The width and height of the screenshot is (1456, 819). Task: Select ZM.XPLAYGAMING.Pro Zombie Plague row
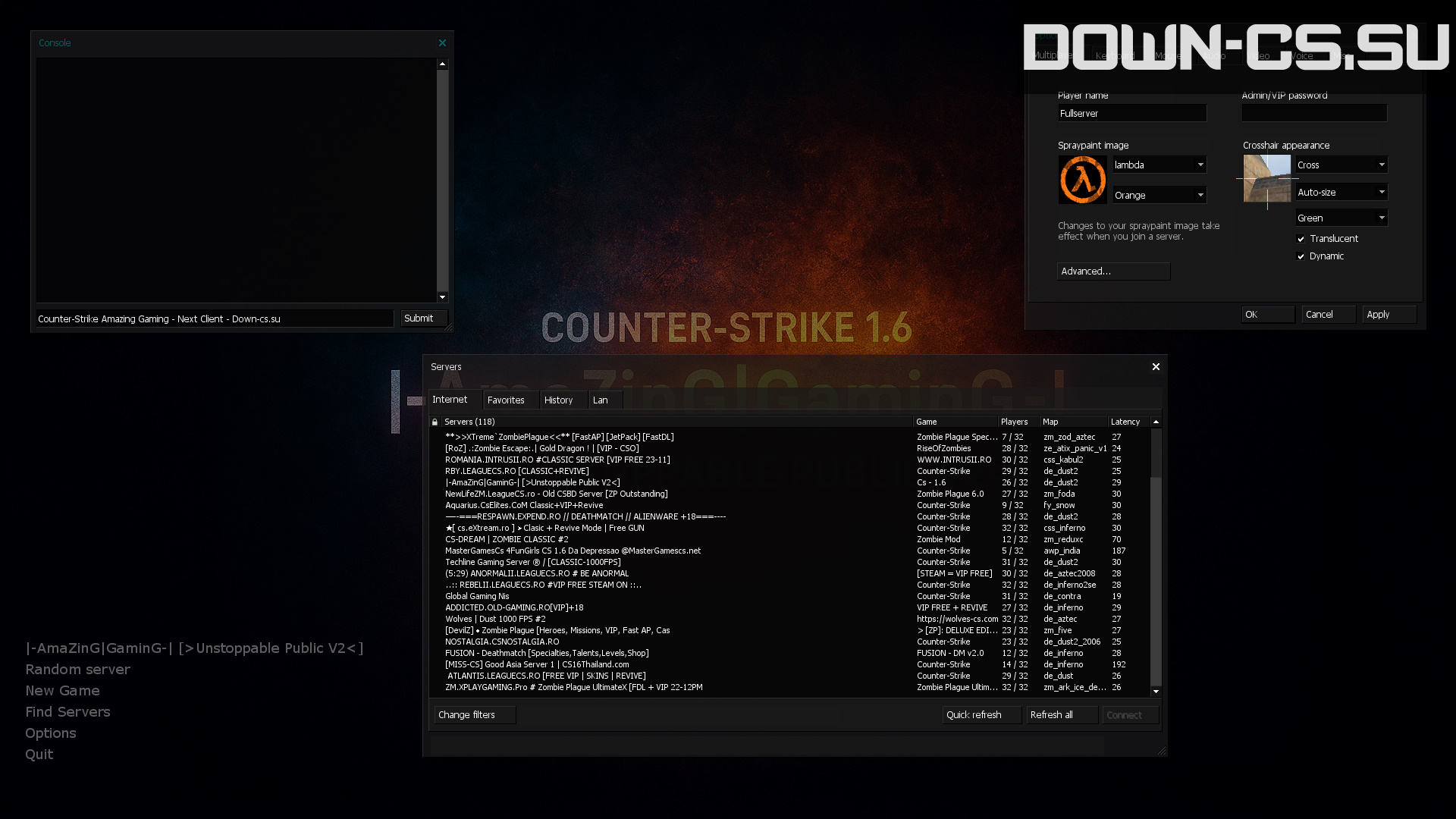[x=789, y=687]
